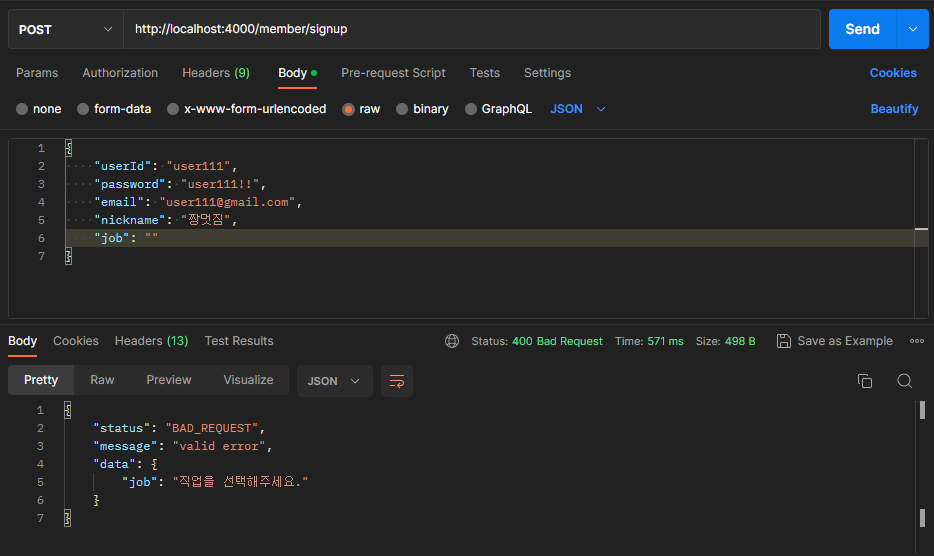Open the Pre-request Script tab
This screenshot has width=934, height=556.
[393, 73]
